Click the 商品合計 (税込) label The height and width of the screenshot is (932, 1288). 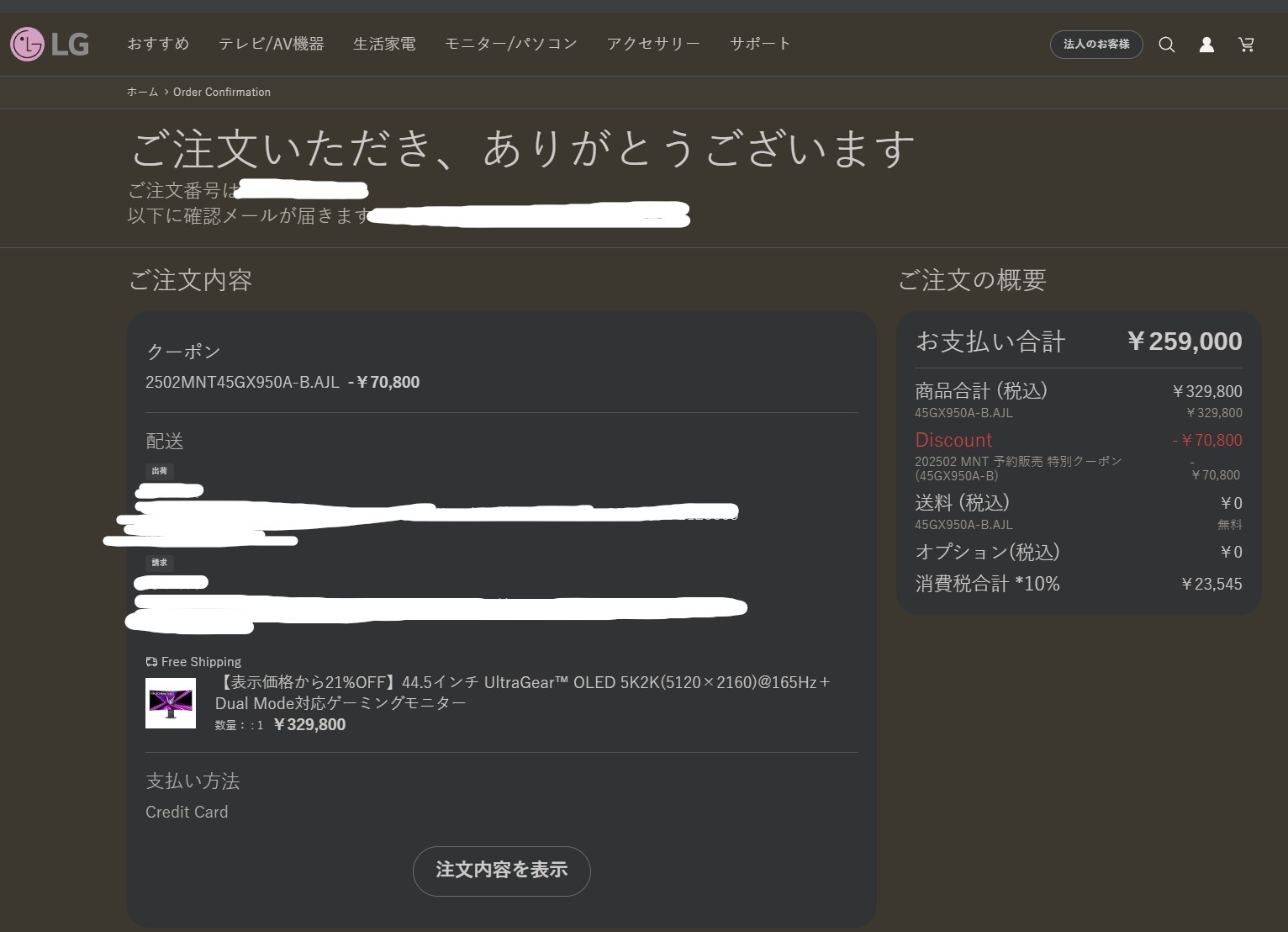tap(981, 391)
